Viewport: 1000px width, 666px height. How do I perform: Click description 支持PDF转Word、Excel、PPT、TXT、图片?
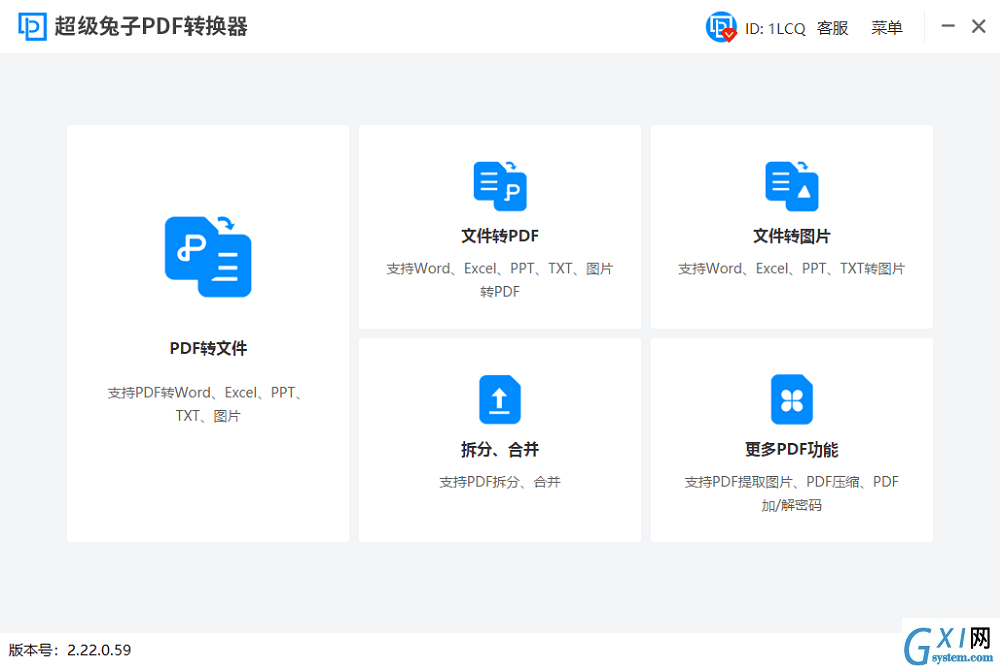tap(206, 404)
